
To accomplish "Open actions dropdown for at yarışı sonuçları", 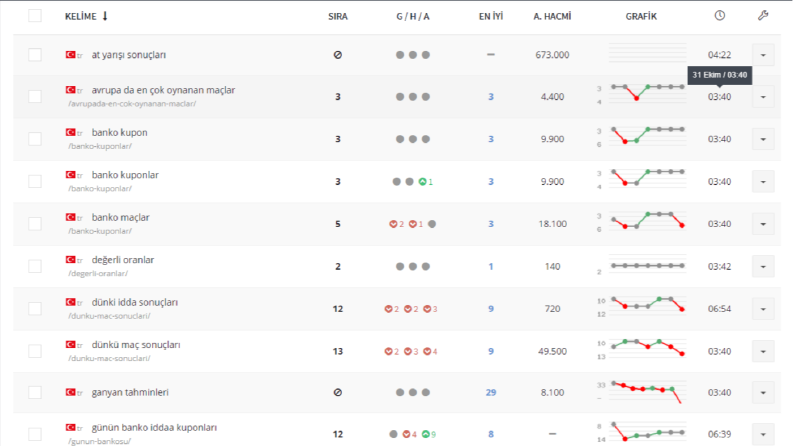I will pos(763,55).
